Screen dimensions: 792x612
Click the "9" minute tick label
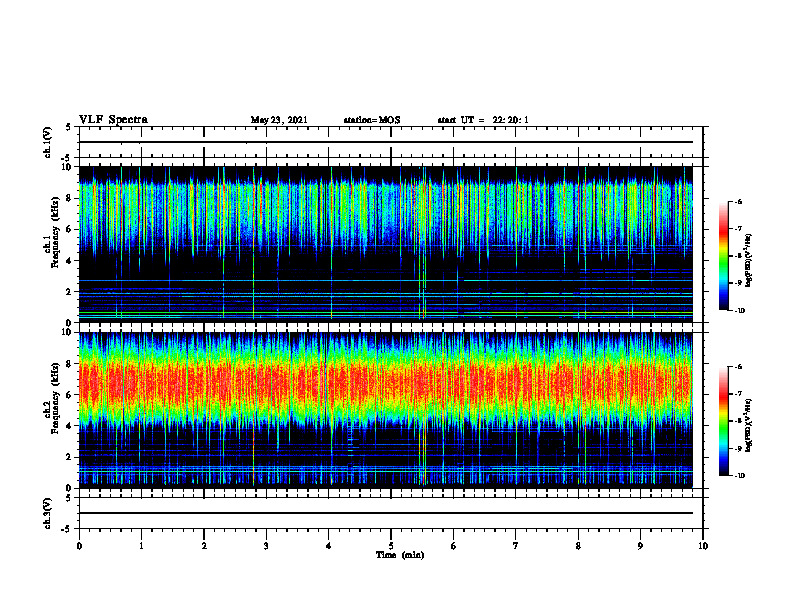coord(640,546)
